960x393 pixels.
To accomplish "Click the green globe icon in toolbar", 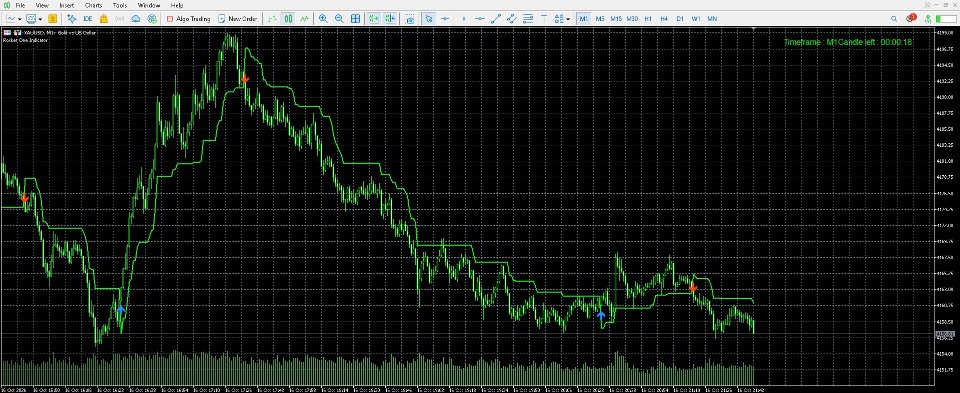I will [151, 18].
